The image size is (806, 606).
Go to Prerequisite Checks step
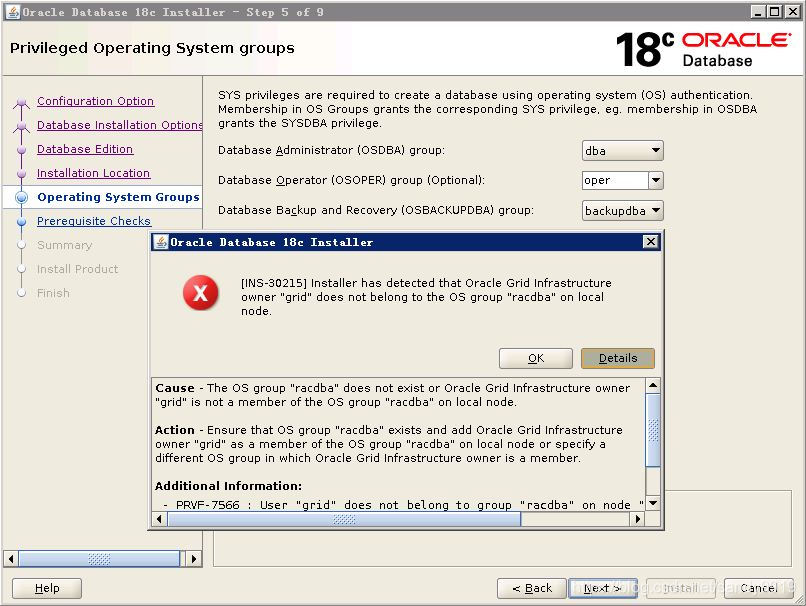click(94, 221)
